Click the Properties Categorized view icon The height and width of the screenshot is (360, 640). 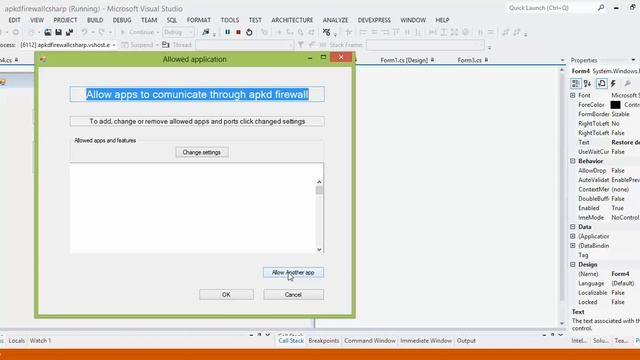coord(576,84)
